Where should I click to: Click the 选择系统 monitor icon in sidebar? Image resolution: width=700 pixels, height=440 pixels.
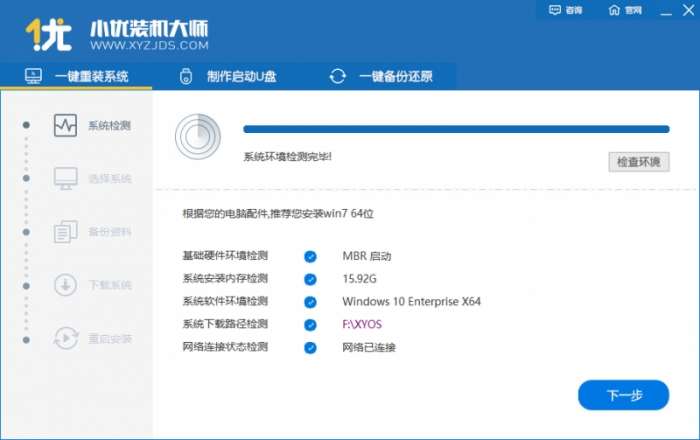(66, 178)
